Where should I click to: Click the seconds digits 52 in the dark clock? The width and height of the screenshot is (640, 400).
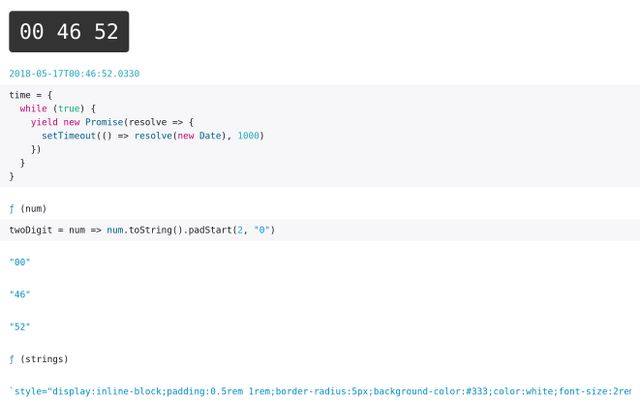click(x=106, y=32)
